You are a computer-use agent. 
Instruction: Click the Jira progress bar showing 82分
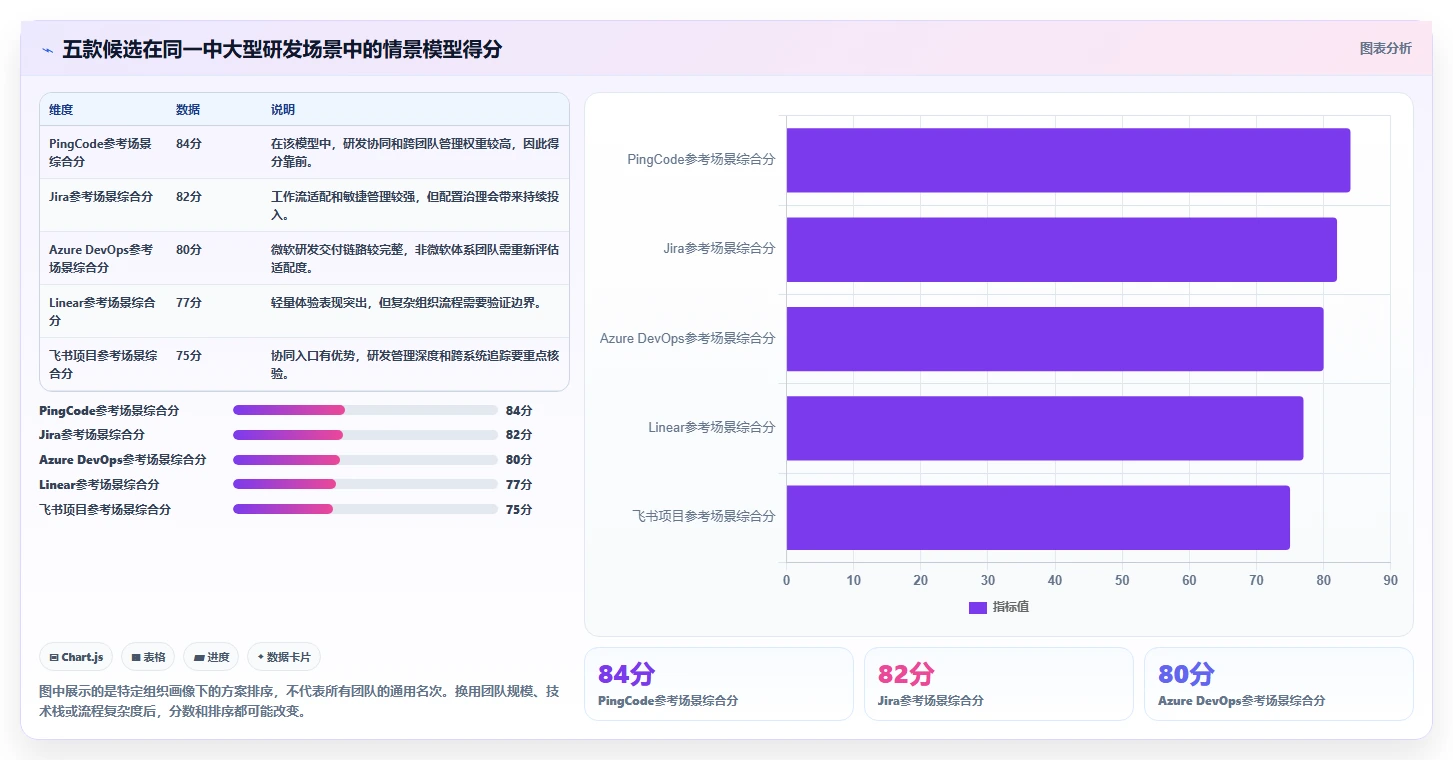click(365, 435)
